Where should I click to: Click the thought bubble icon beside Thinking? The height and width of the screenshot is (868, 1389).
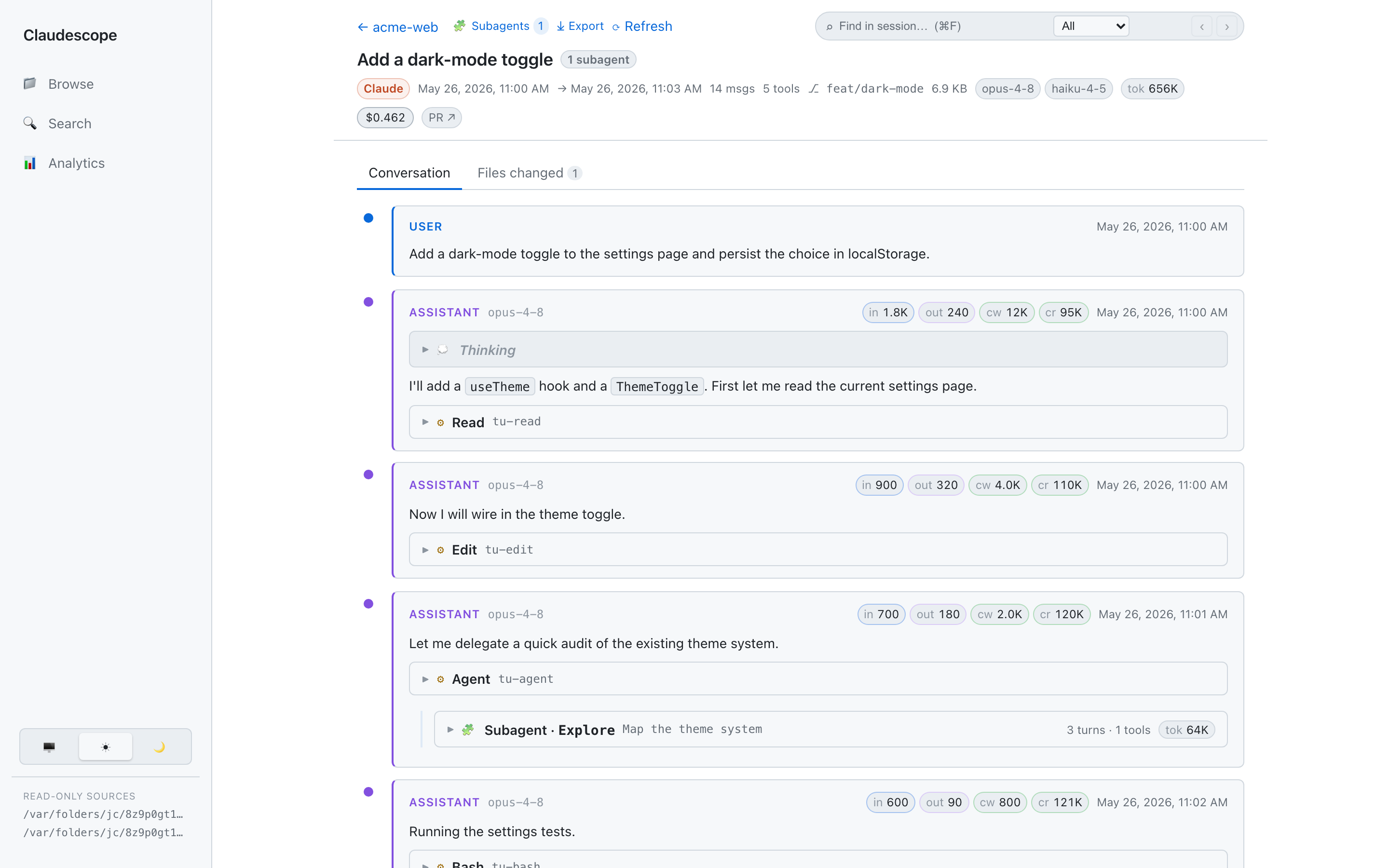pos(443,350)
